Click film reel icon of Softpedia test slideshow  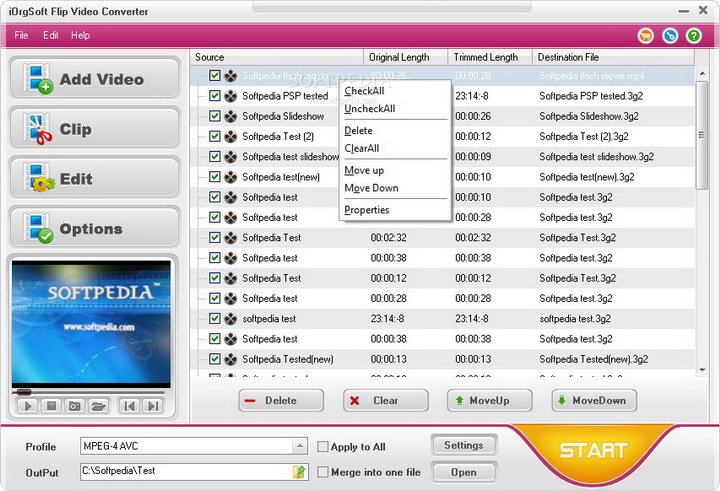point(231,156)
